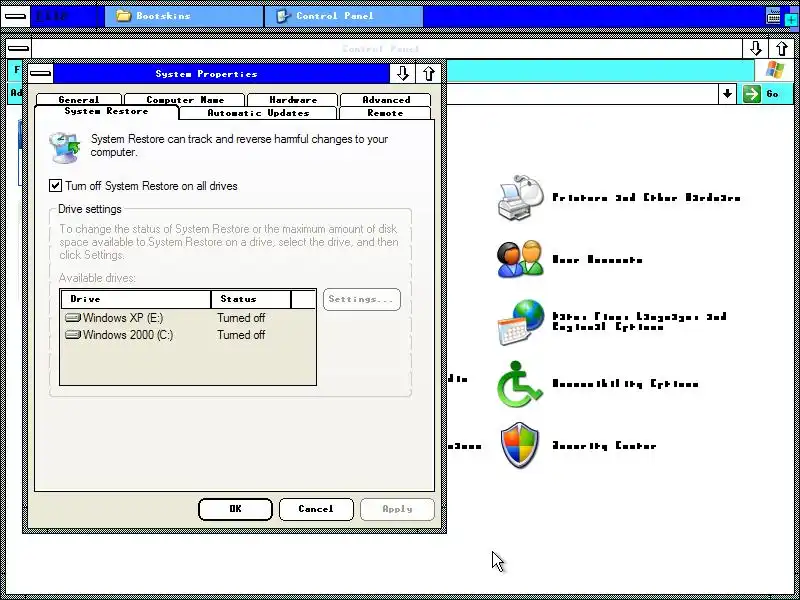Open the System Properties system menu box
The height and width of the screenshot is (600, 800).
(x=40, y=74)
